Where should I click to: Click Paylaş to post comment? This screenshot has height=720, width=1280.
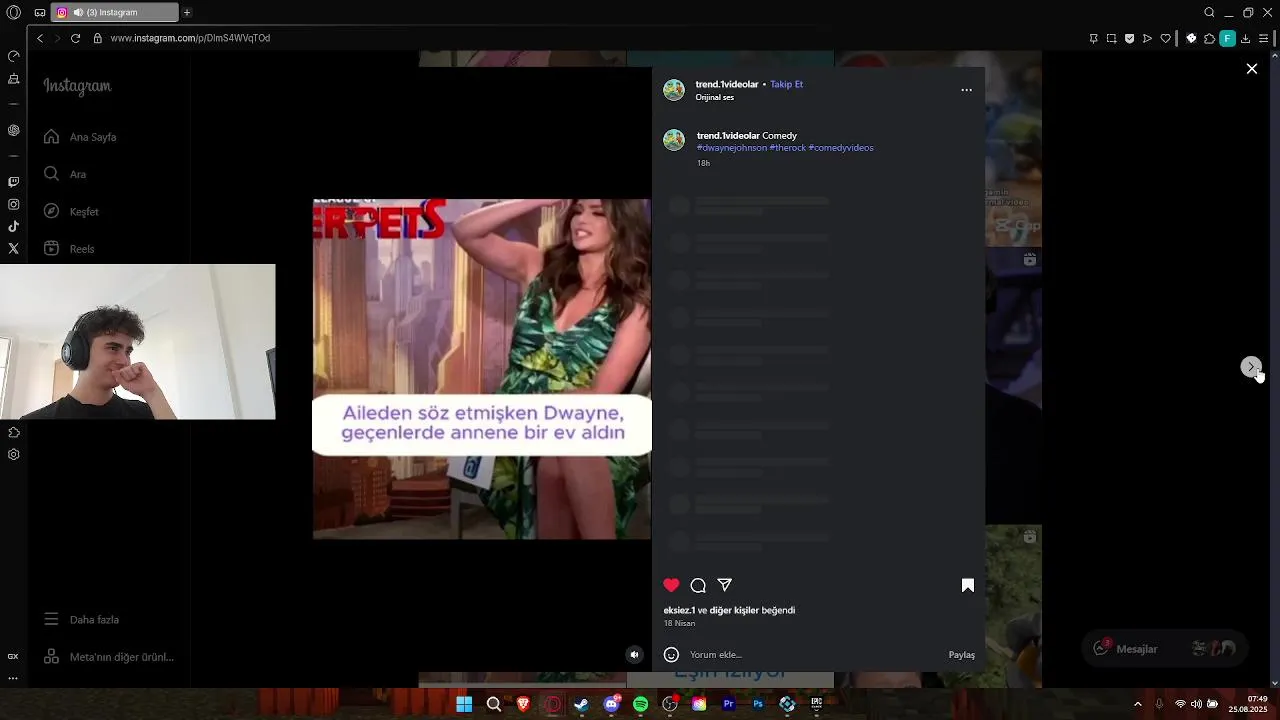coord(961,655)
